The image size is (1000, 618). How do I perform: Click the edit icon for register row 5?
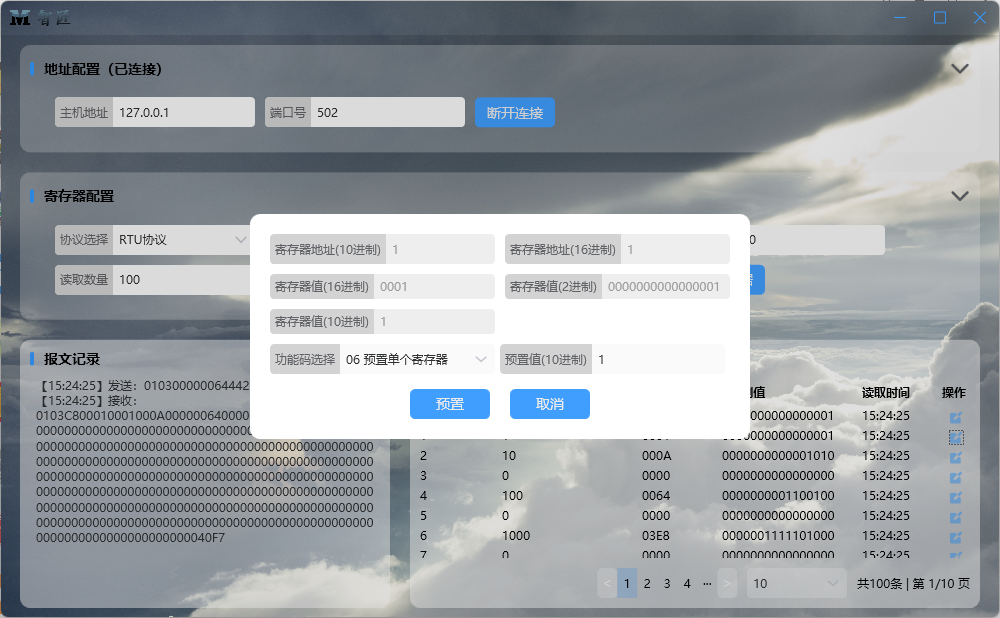tap(954, 517)
